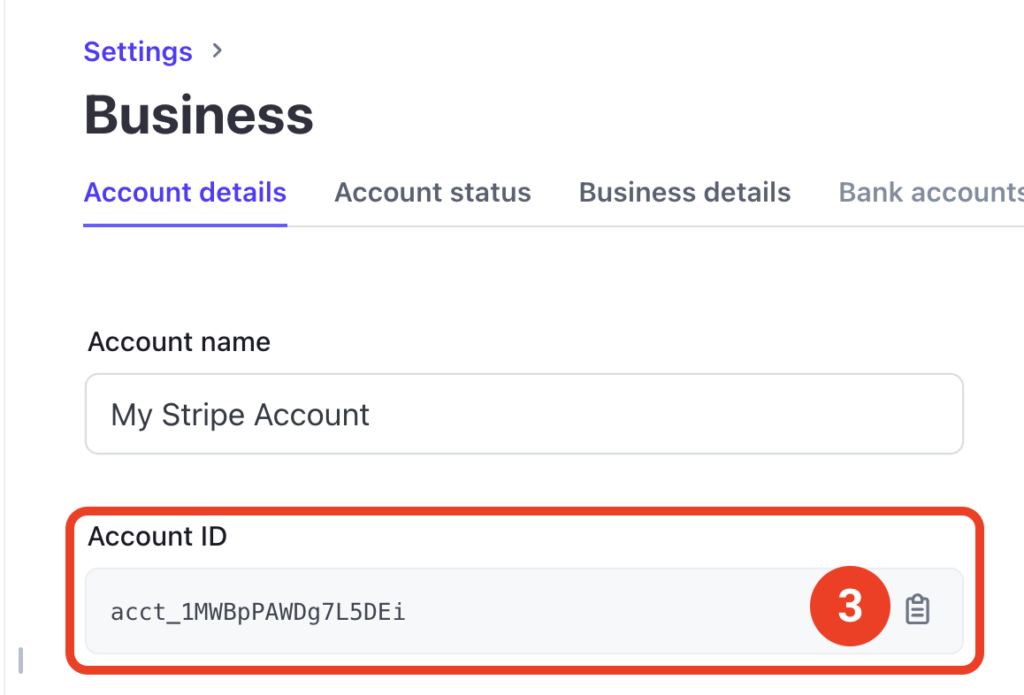Click the breadcrumb chevron after Settings
Viewport: 1024px width, 695px height.
(216, 51)
